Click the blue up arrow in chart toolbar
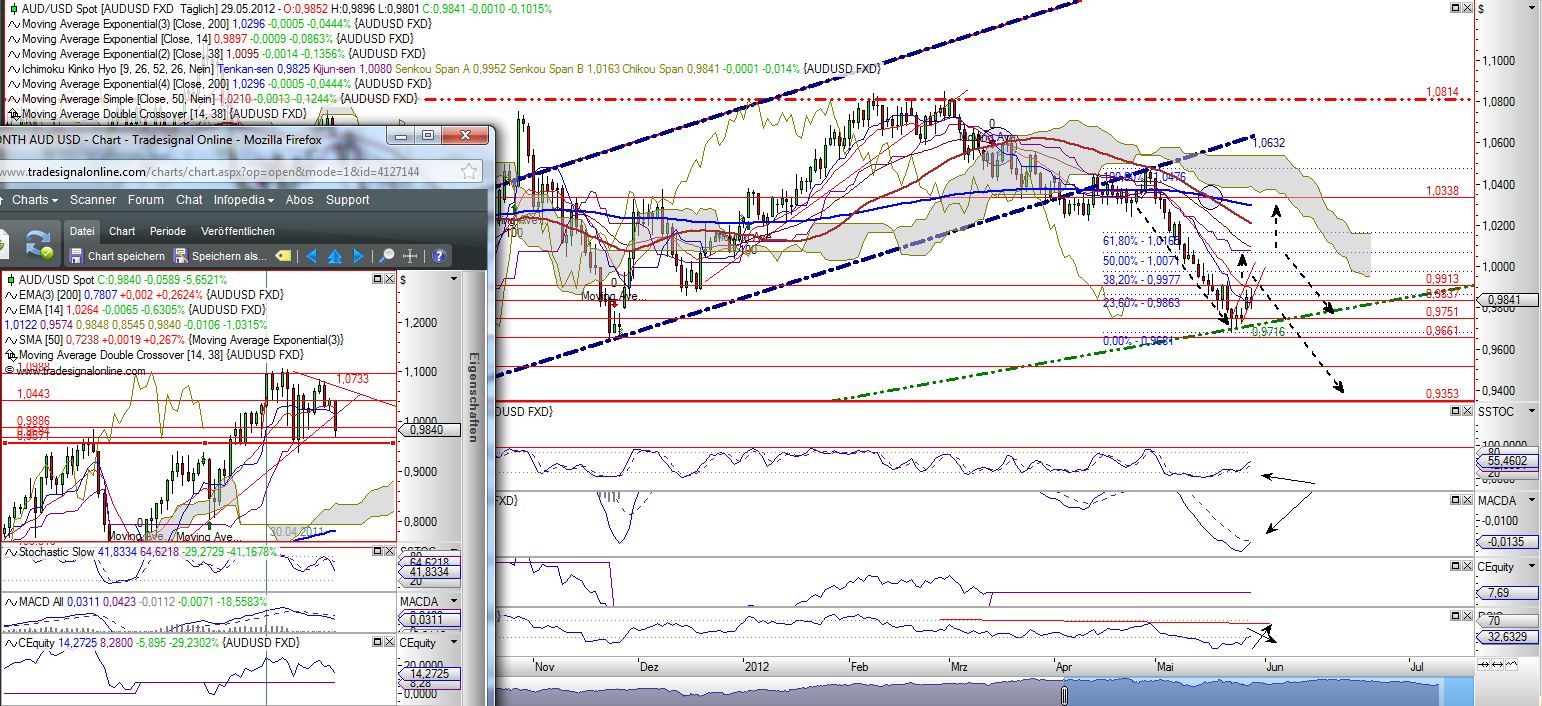 click(335, 256)
